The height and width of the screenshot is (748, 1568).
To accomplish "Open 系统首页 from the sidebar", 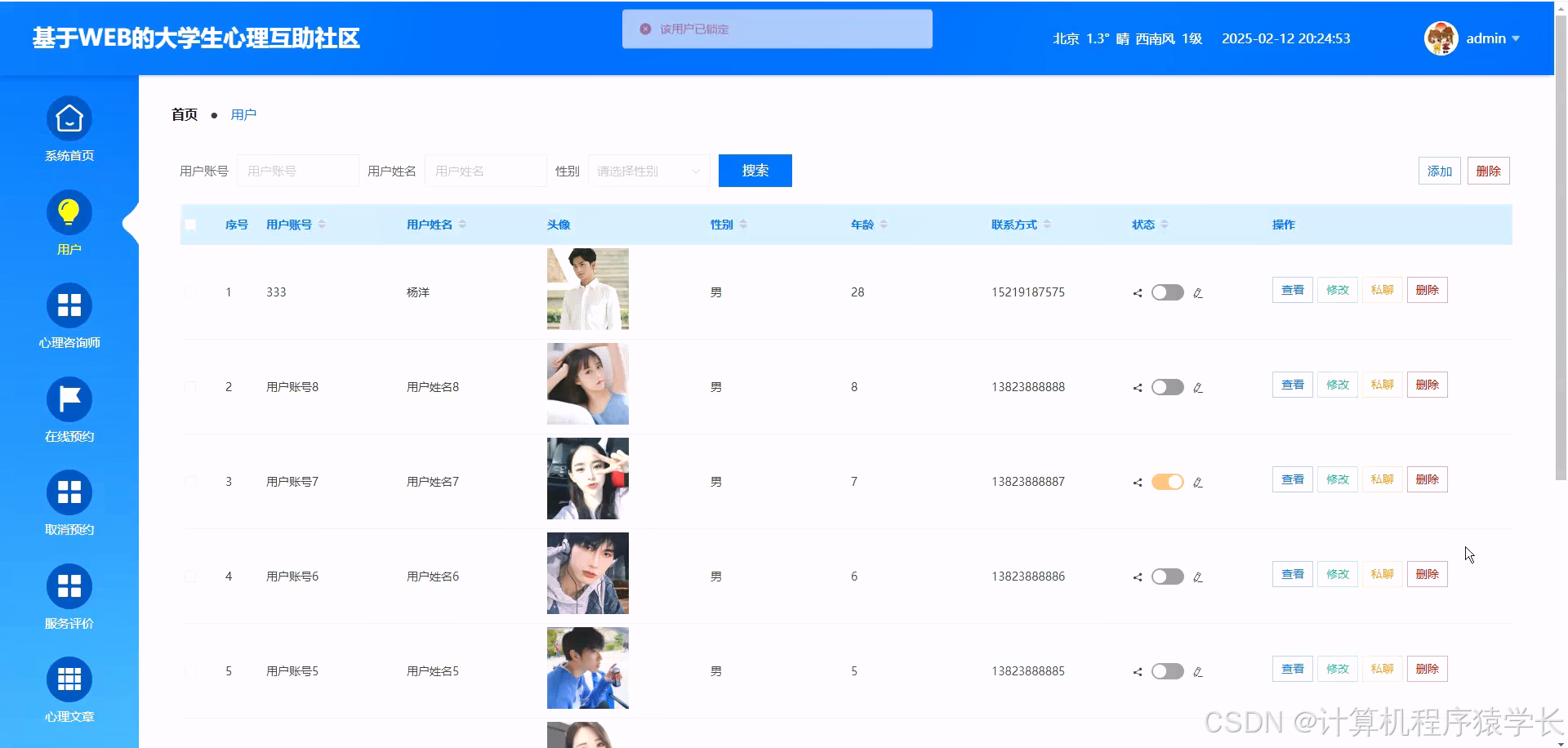I will click(x=69, y=129).
